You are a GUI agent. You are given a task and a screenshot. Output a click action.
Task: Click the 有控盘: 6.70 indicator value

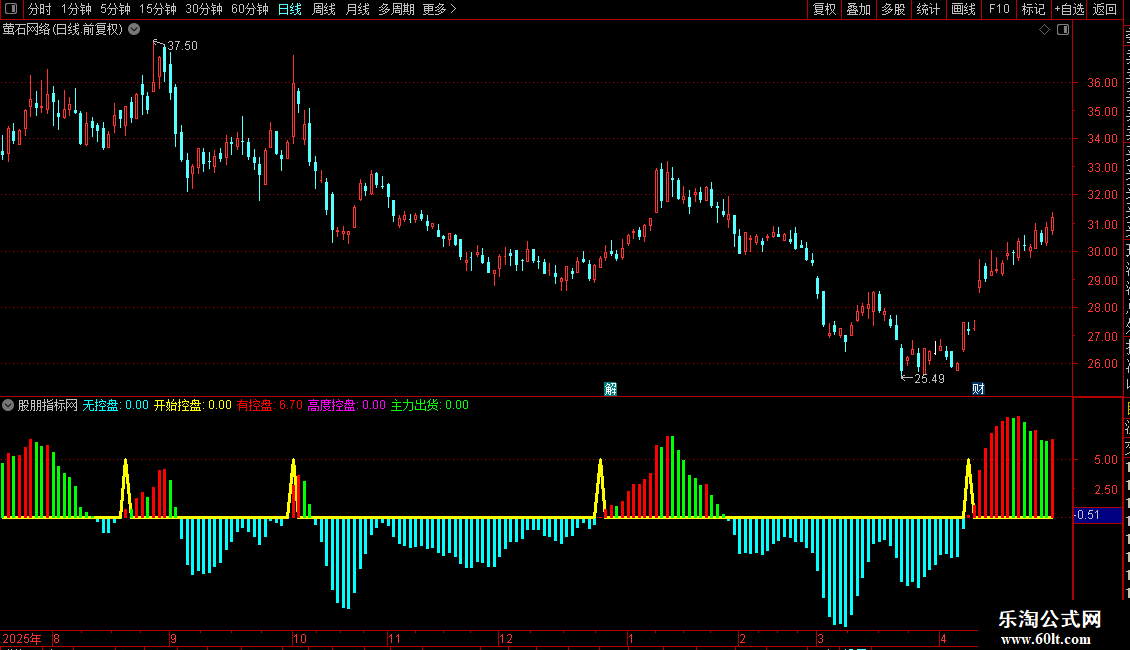[270, 405]
